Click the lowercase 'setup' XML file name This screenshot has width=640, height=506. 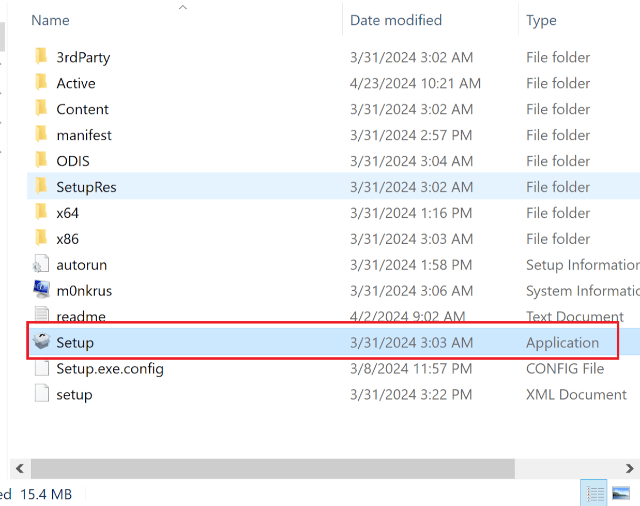pyautogui.click(x=74, y=395)
